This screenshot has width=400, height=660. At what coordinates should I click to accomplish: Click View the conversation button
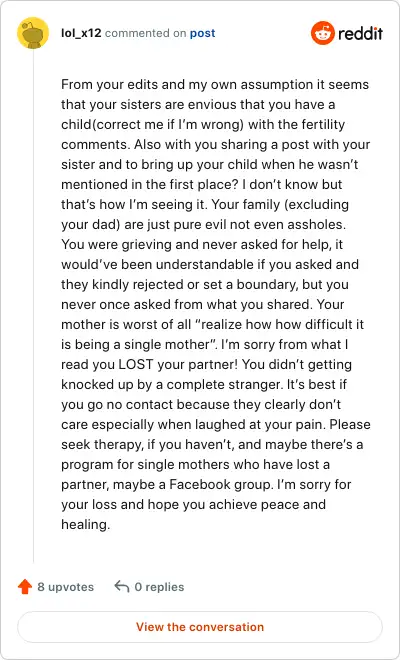click(x=200, y=626)
